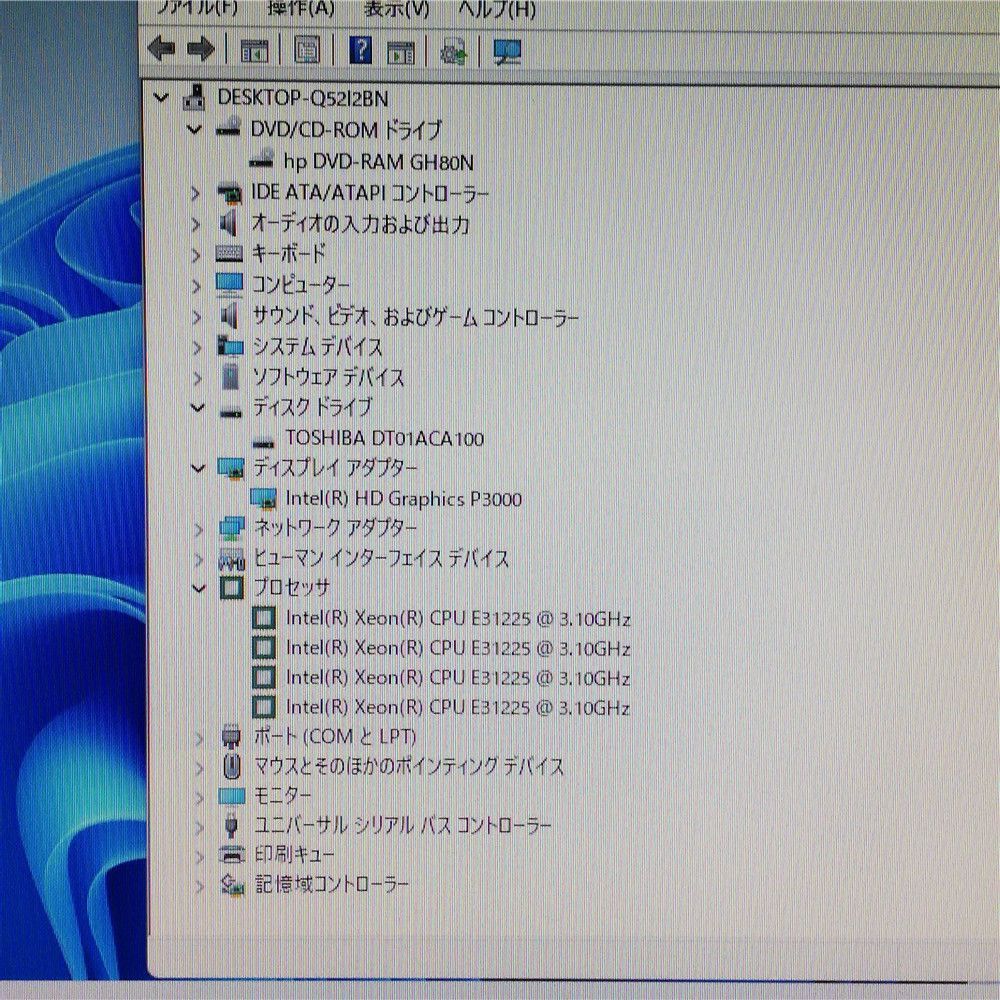Select hp DVD-RAM GH80N device

(x=378, y=162)
